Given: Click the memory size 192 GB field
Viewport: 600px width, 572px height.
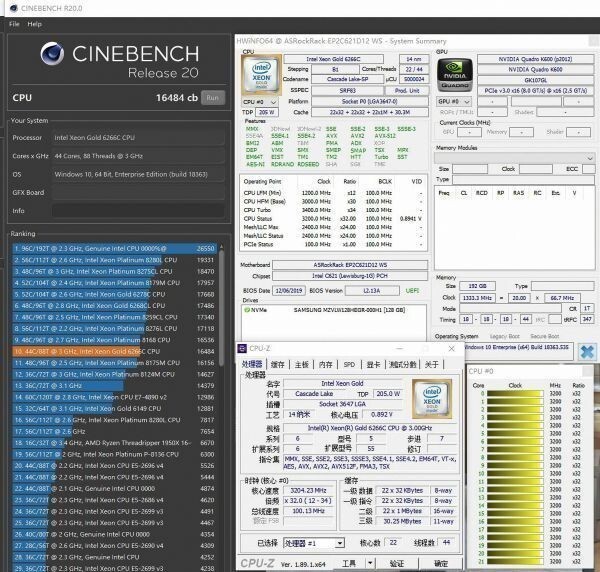Looking at the screenshot, I should tap(477, 286).
